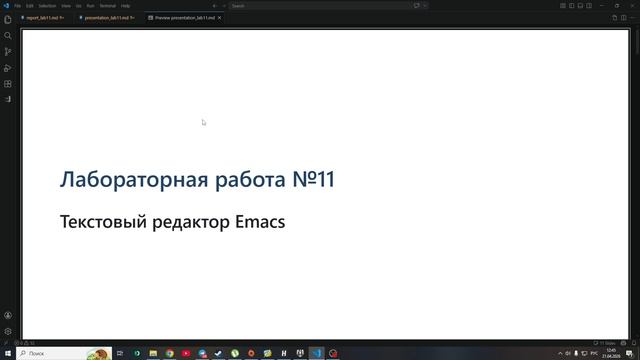The width and height of the screenshot is (640, 360).
Task: Click the Show Source icon in editor toolbar
Action: [x=615, y=18]
